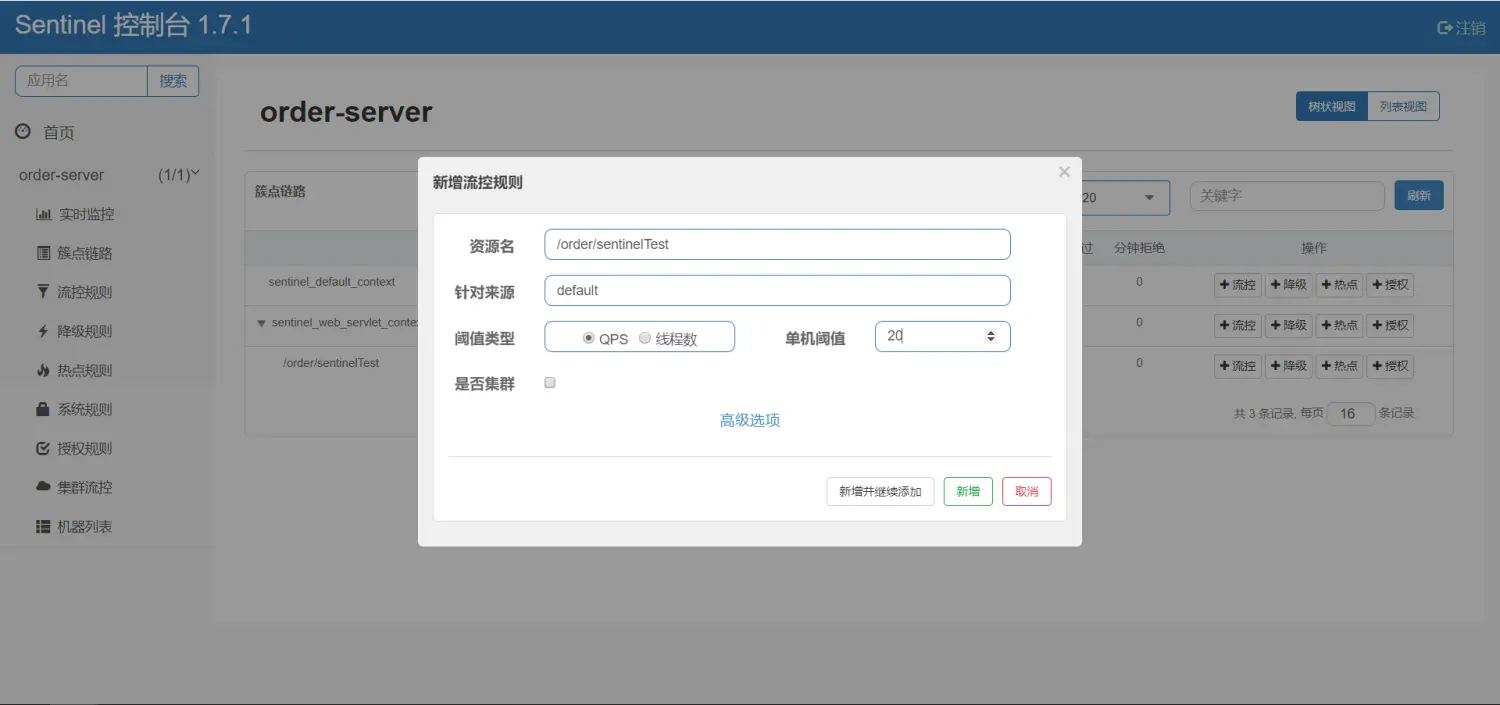Open 系统规则 system rules in sidebar
This screenshot has width=1500, height=705.
coord(75,409)
